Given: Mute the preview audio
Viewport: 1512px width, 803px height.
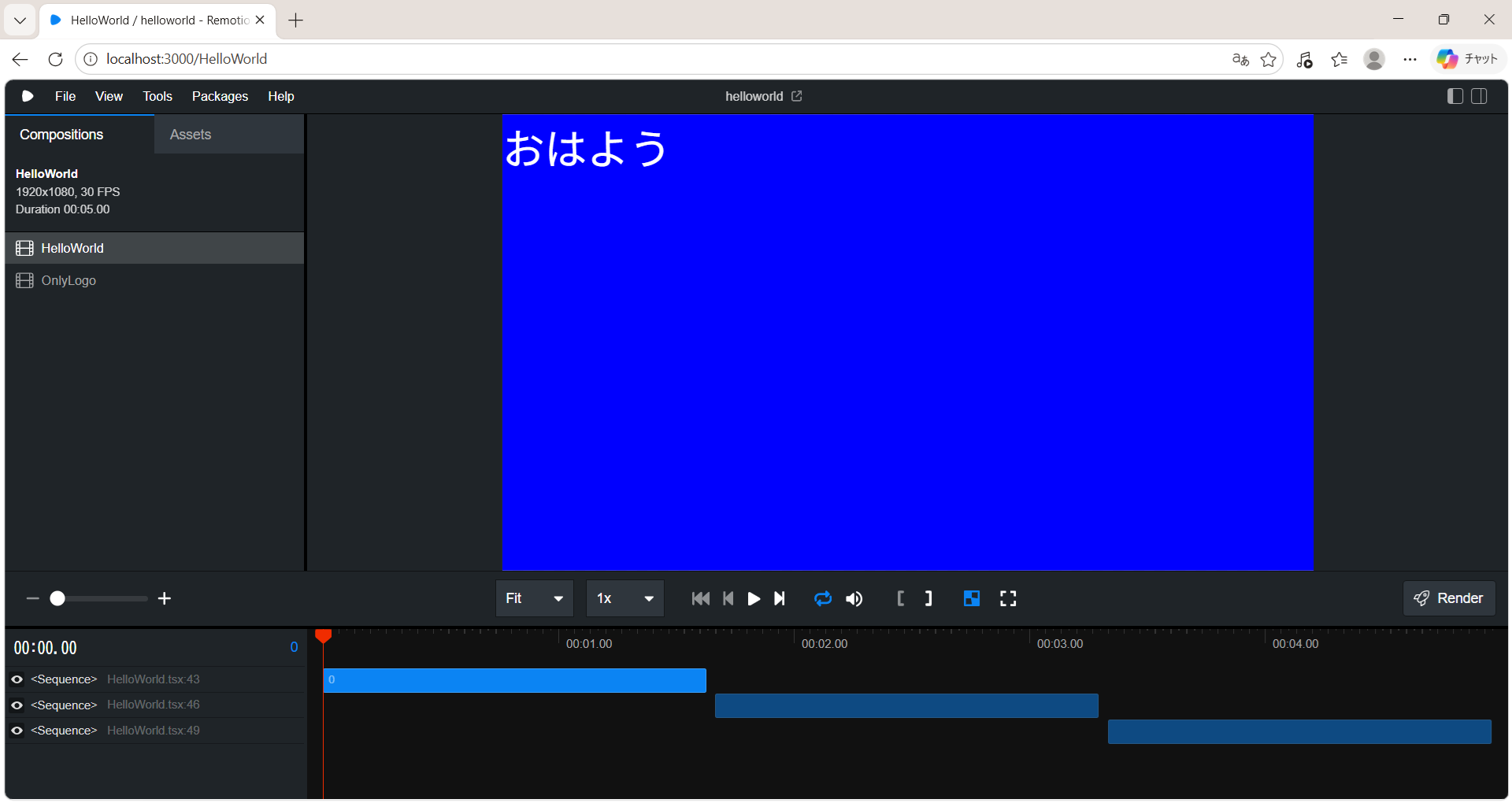Looking at the screenshot, I should click(x=854, y=599).
